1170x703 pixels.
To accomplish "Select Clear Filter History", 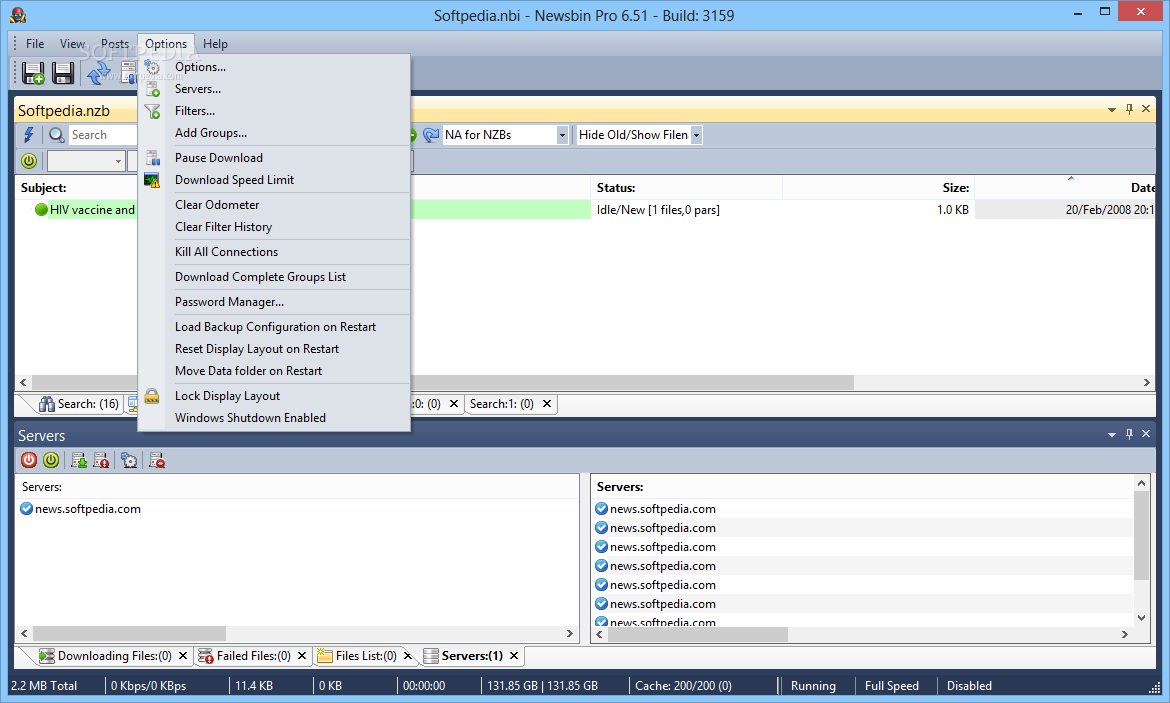I will (274, 227).
